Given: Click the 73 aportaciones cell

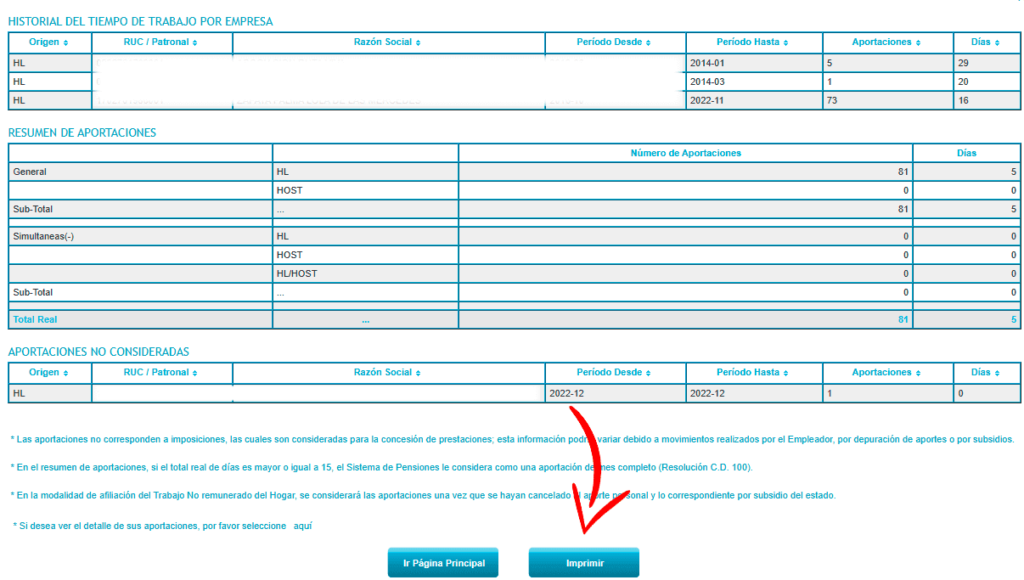Looking at the screenshot, I should pos(888,101).
